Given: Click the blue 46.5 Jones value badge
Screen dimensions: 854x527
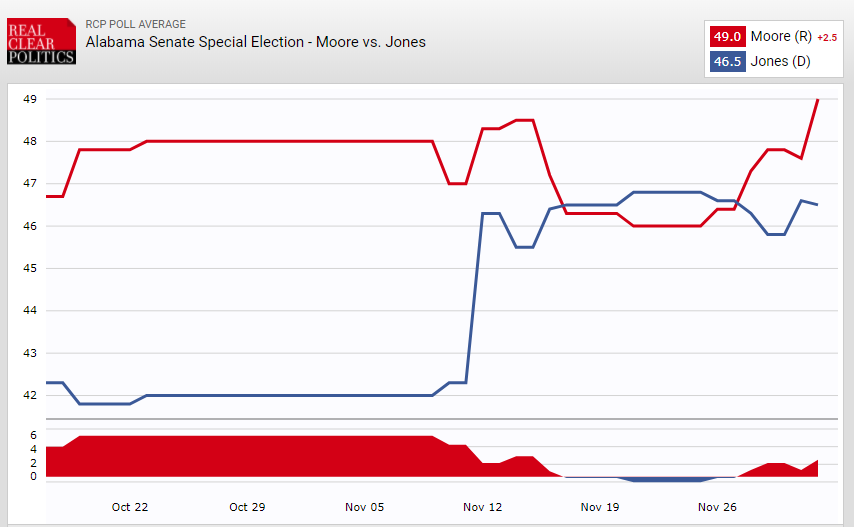Looking at the screenshot, I should click(x=727, y=62).
